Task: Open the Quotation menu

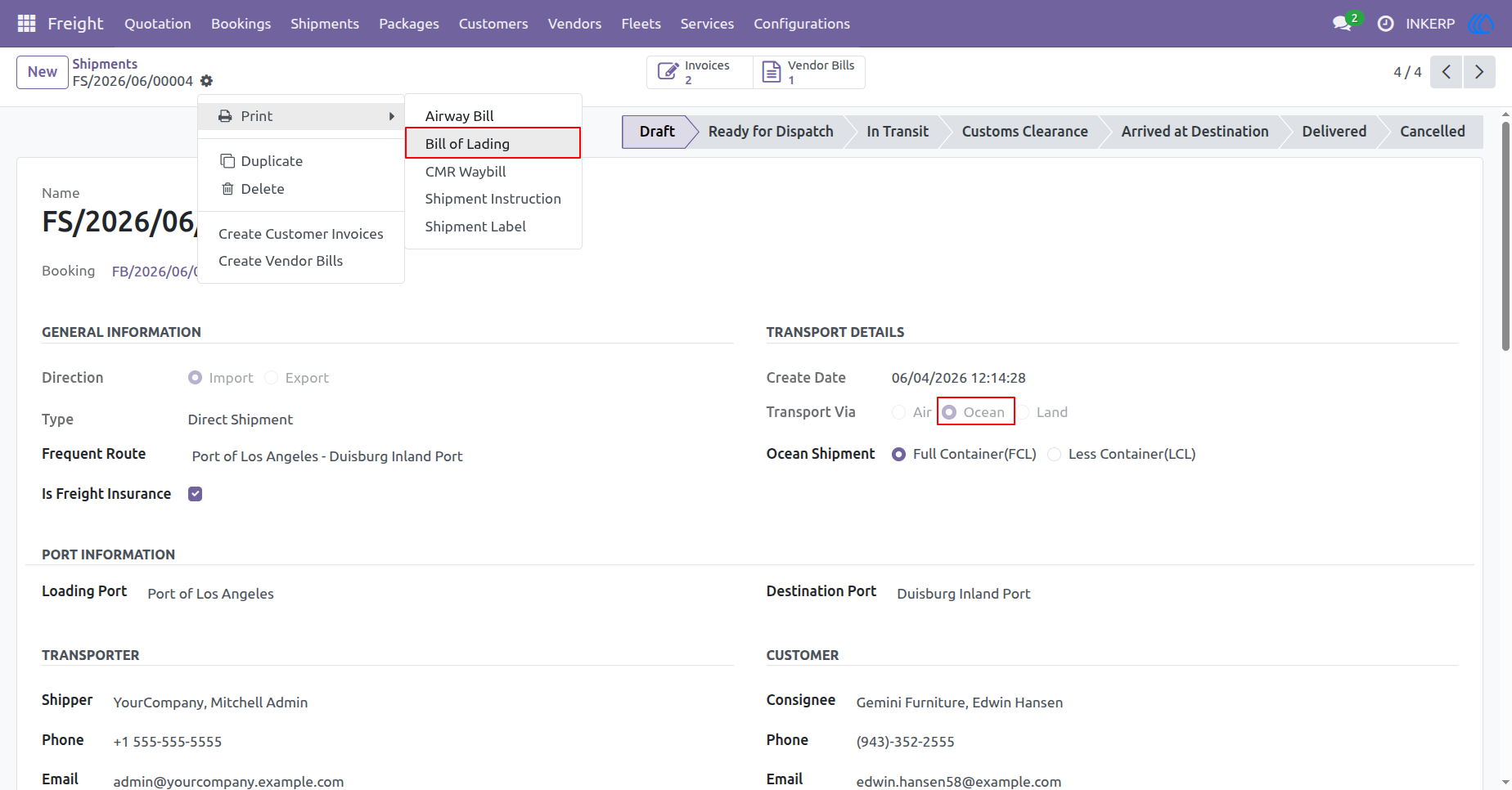Action: (158, 24)
